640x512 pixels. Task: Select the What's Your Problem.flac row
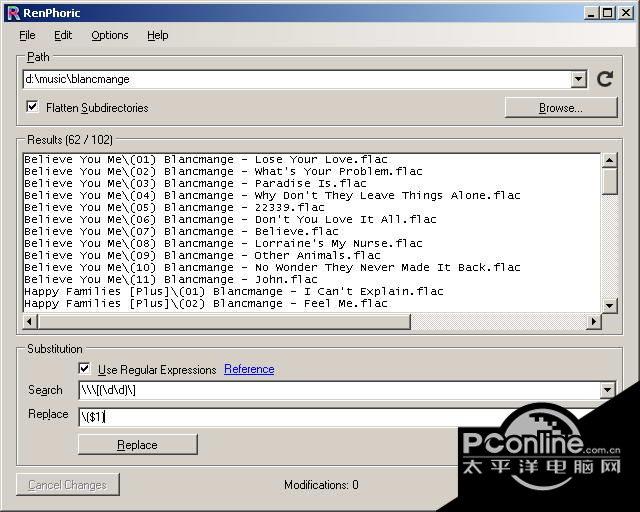pyautogui.click(x=312, y=171)
